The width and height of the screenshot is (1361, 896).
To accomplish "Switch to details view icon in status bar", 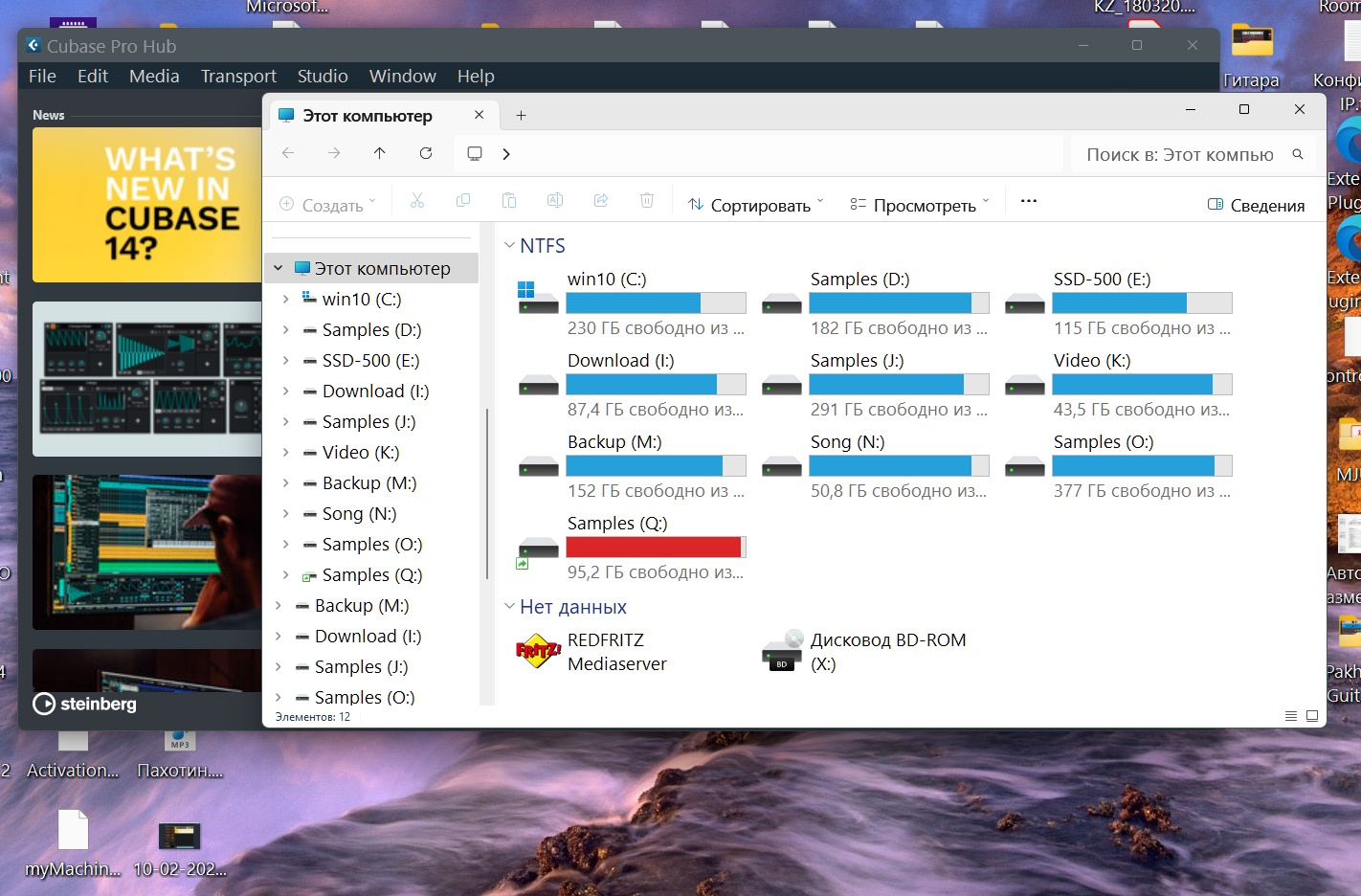I will tap(1290, 716).
